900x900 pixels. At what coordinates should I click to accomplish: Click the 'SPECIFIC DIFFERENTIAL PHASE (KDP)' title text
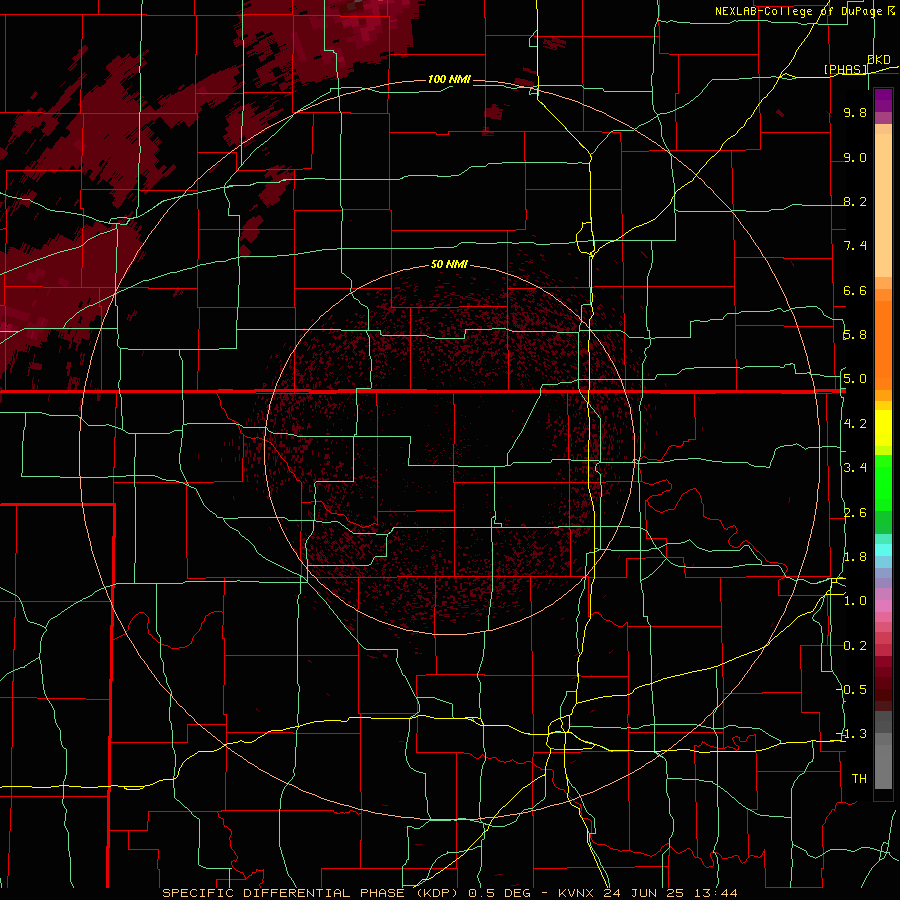(x=312, y=893)
